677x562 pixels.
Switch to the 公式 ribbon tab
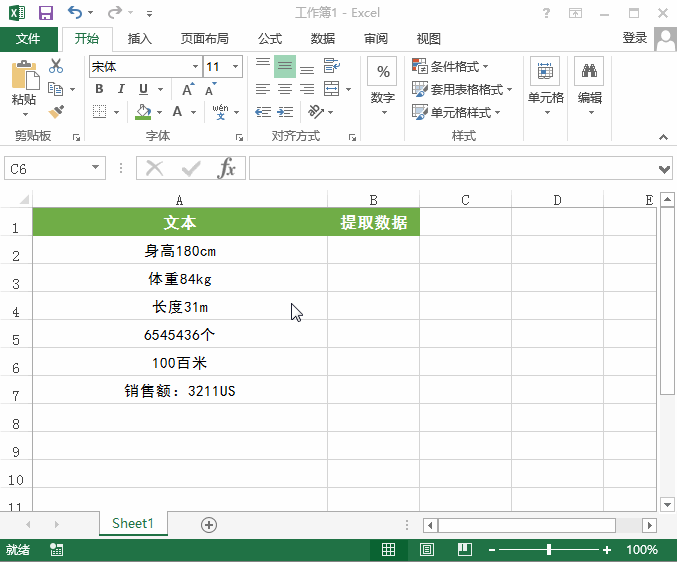[270, 39]
